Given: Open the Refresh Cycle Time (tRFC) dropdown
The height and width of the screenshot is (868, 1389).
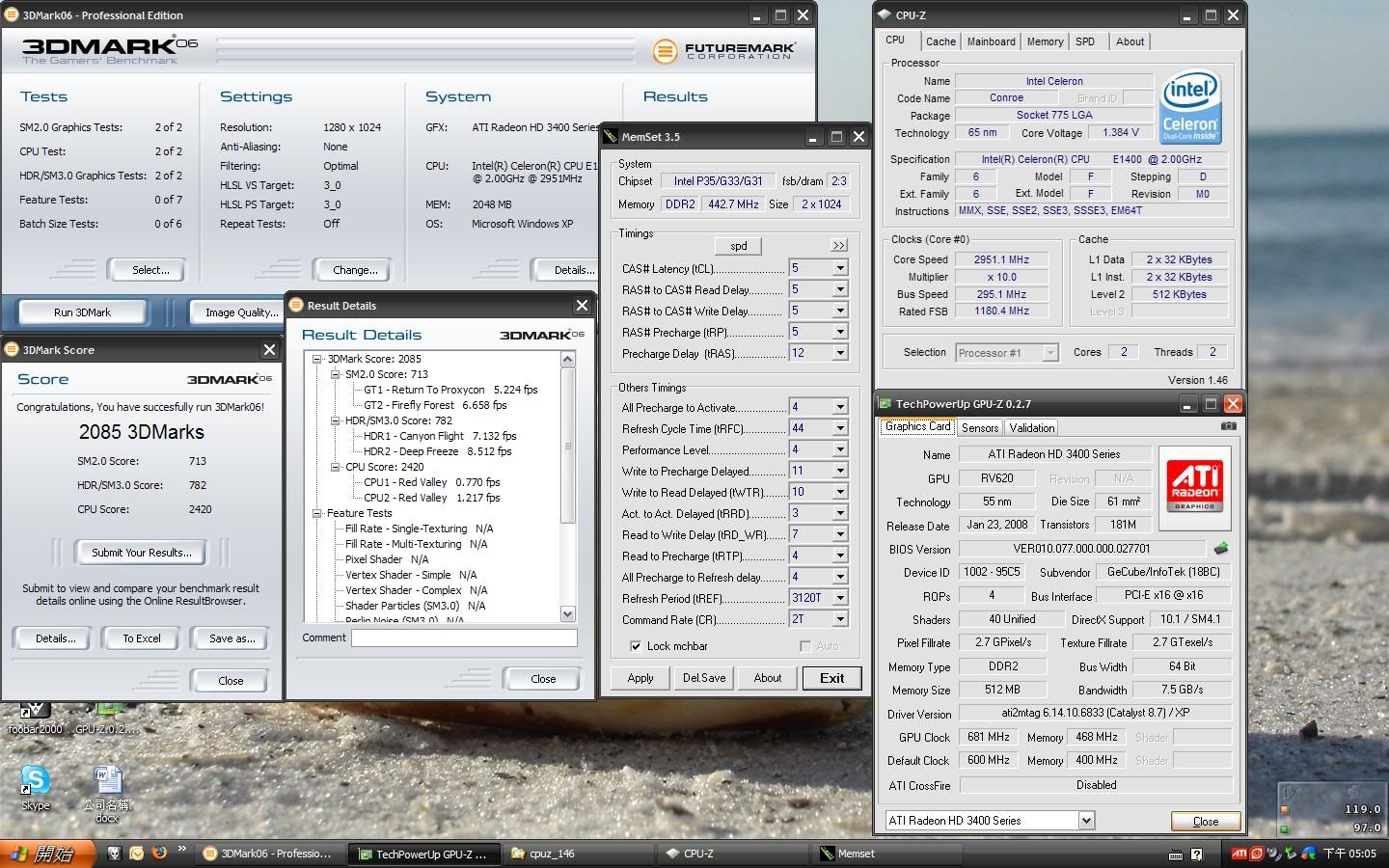Looking at the screenshot, I should point(840,428).
